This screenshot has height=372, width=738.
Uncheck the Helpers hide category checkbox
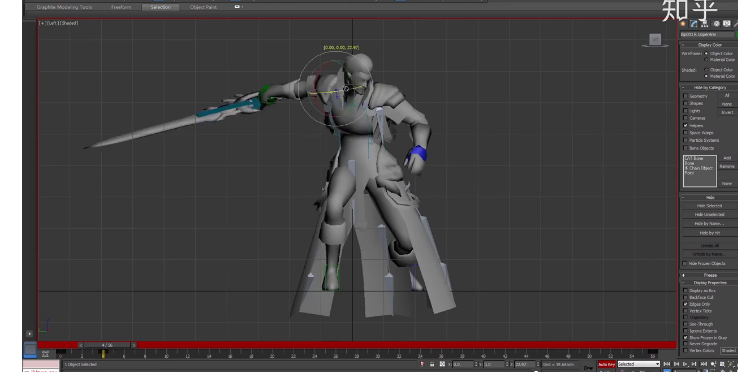tap(685, 126)
